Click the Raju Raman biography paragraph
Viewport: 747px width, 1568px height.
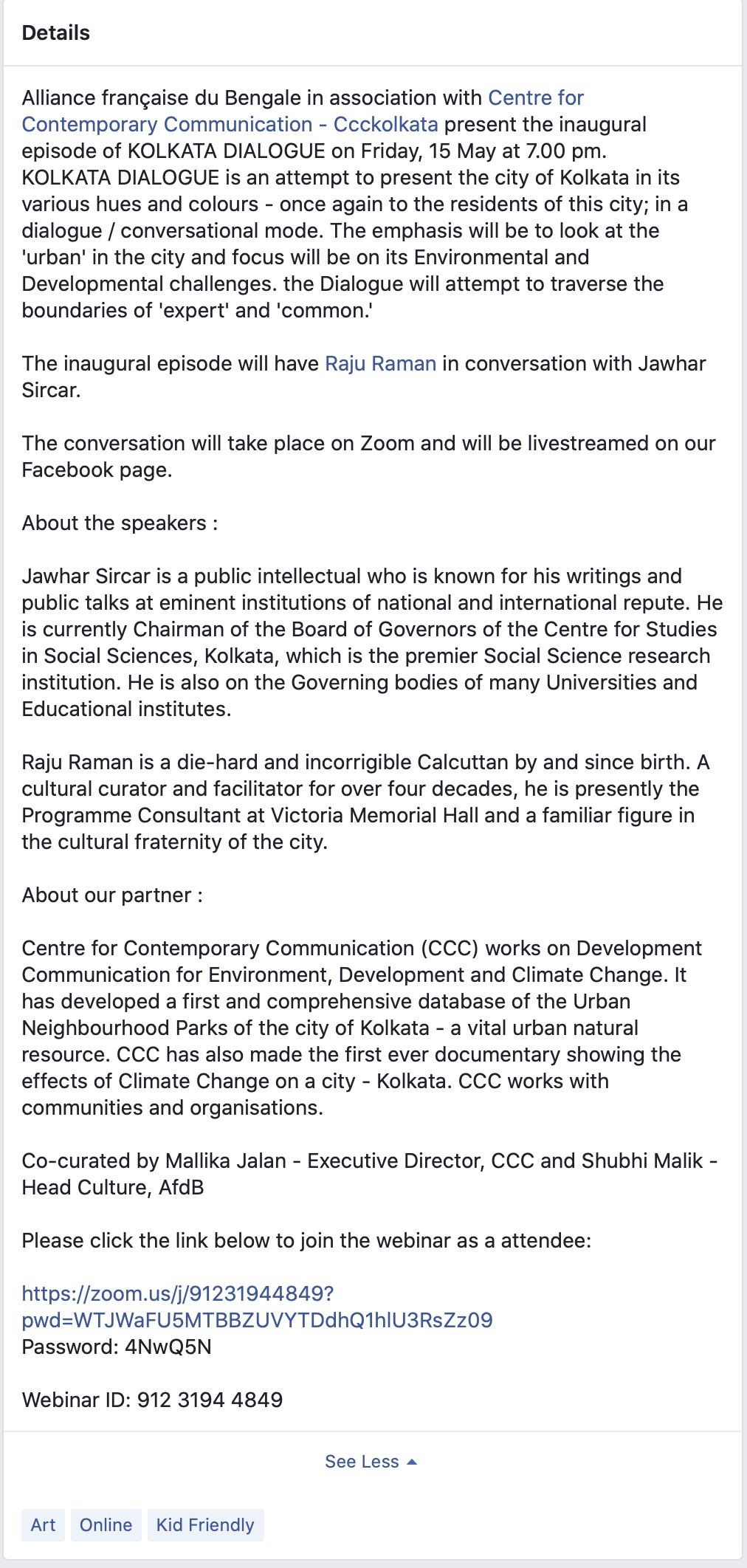coord(366,802)
